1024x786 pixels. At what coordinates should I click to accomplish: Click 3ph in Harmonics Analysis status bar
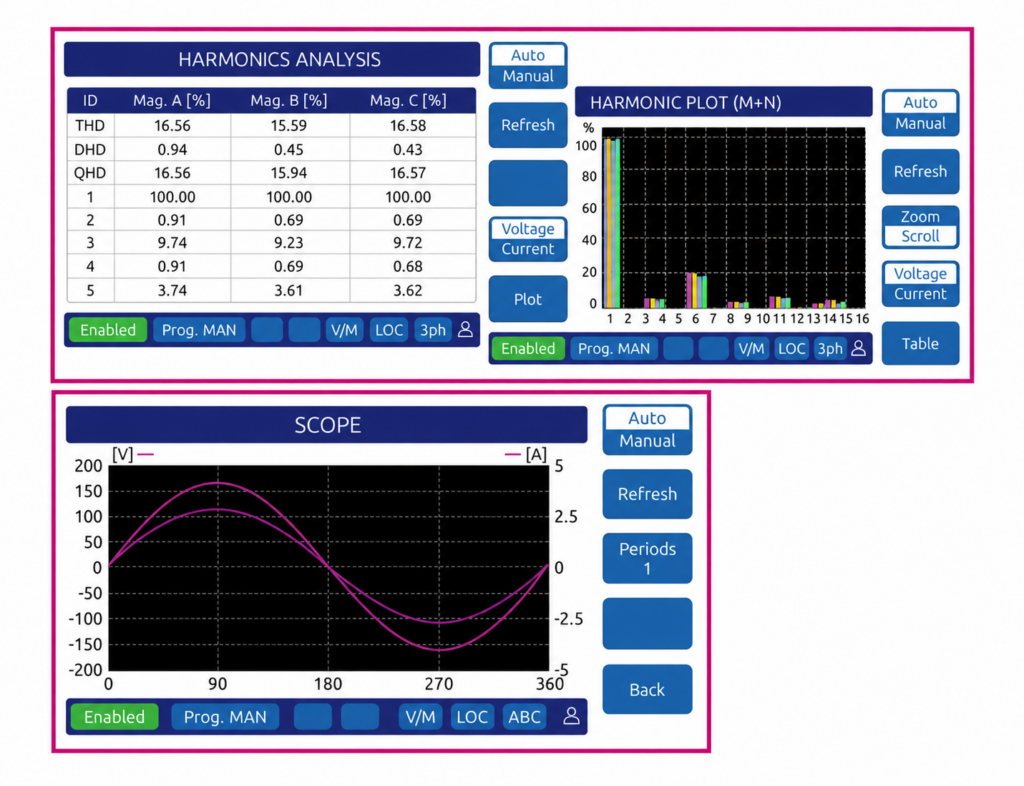coord(432,330)
